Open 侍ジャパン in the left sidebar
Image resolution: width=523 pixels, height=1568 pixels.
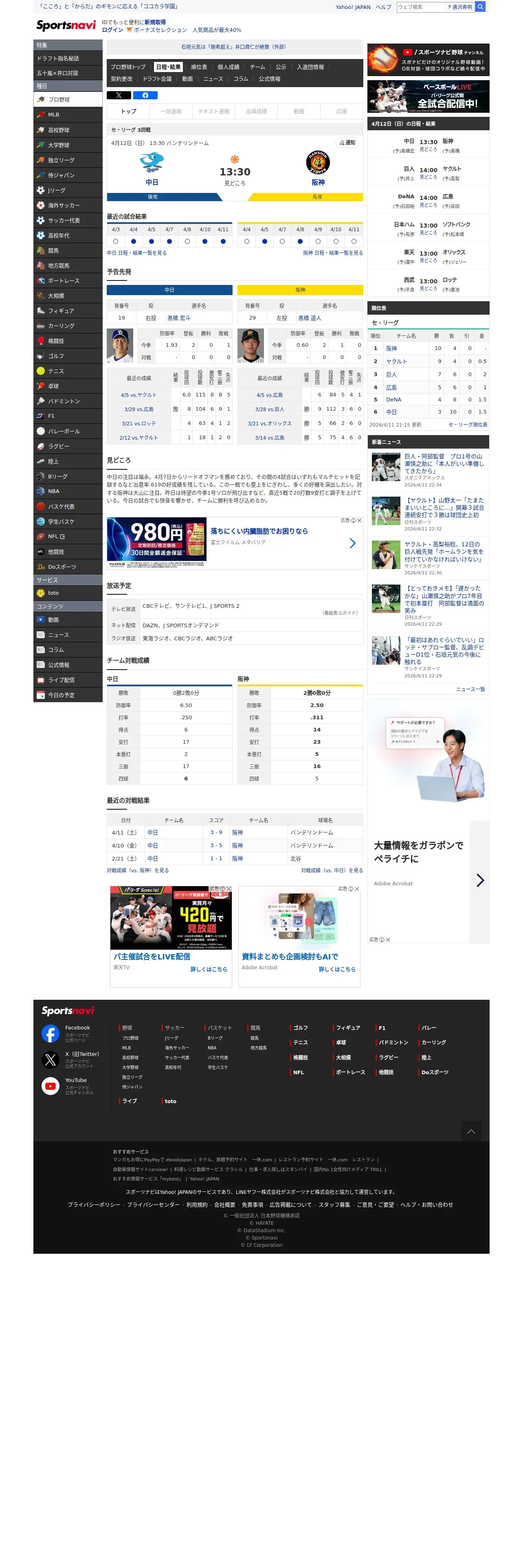coord(68,175)
